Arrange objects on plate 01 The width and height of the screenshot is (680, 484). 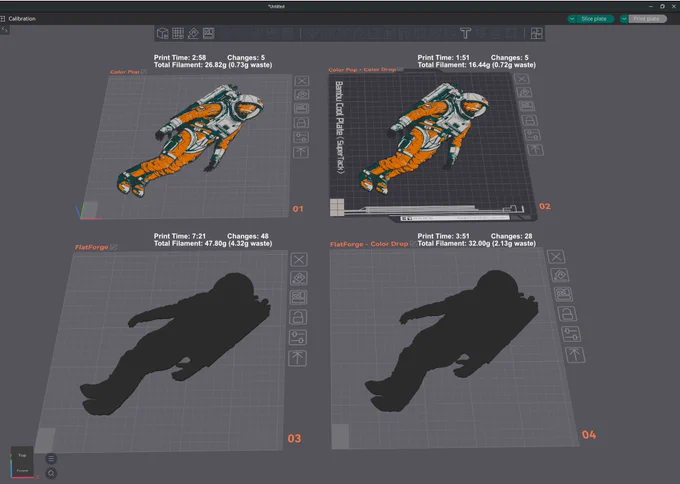tap(301, 108)
